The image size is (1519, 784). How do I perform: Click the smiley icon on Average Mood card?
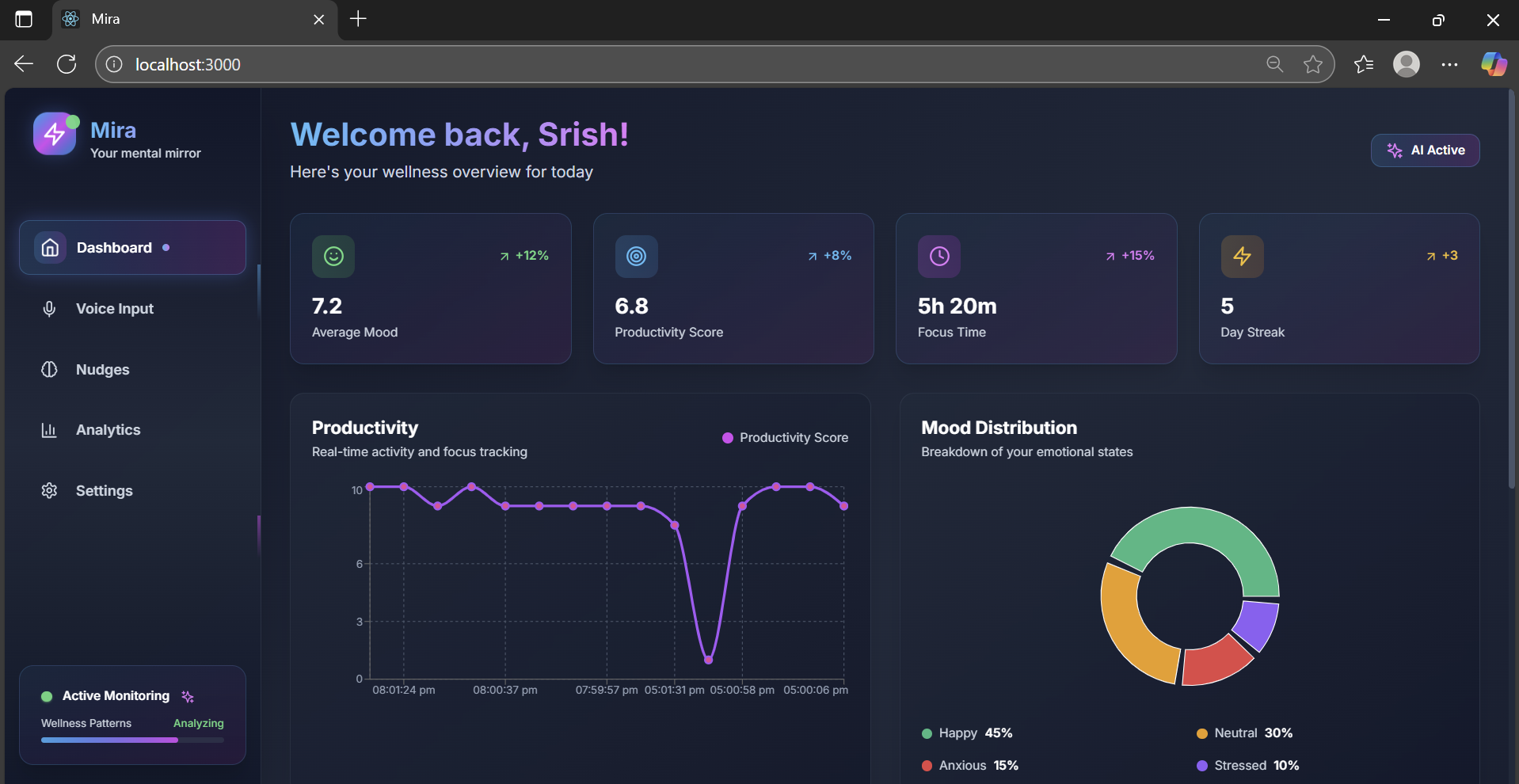[x=333, y=256]
